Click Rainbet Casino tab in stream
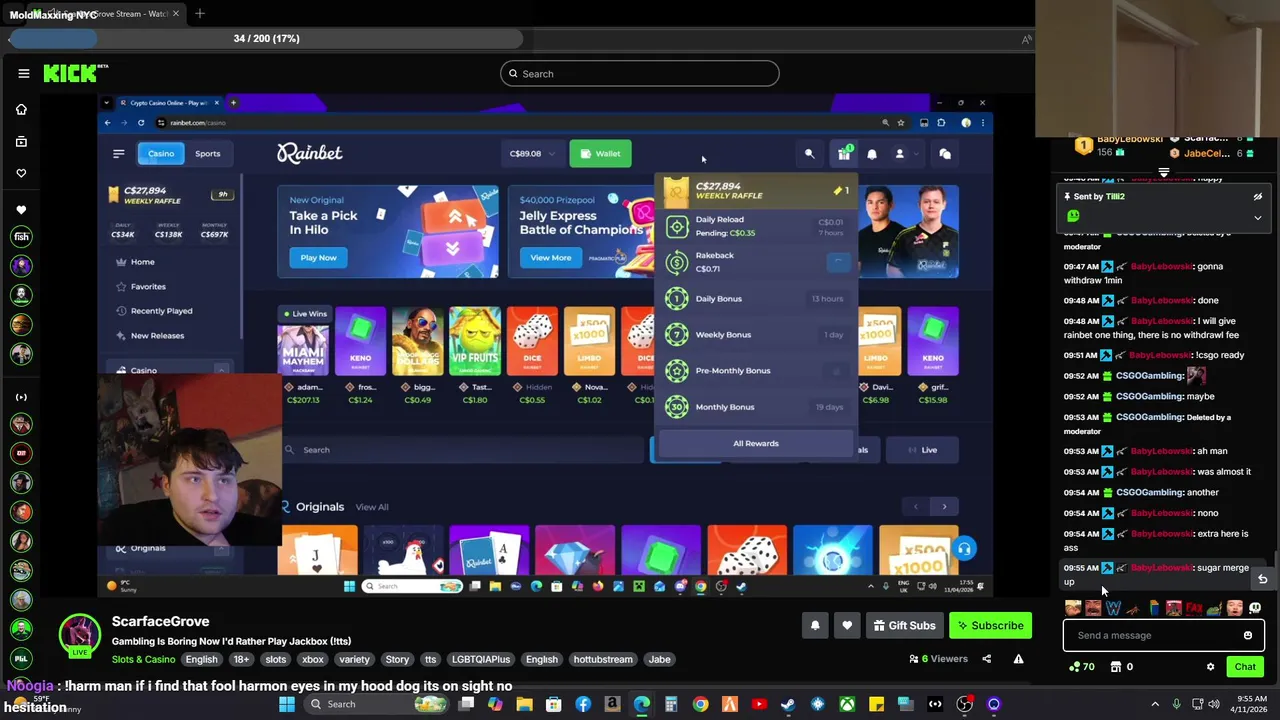Image resolution: width=1280 pixels, height=720 pixels. [161, 153]
